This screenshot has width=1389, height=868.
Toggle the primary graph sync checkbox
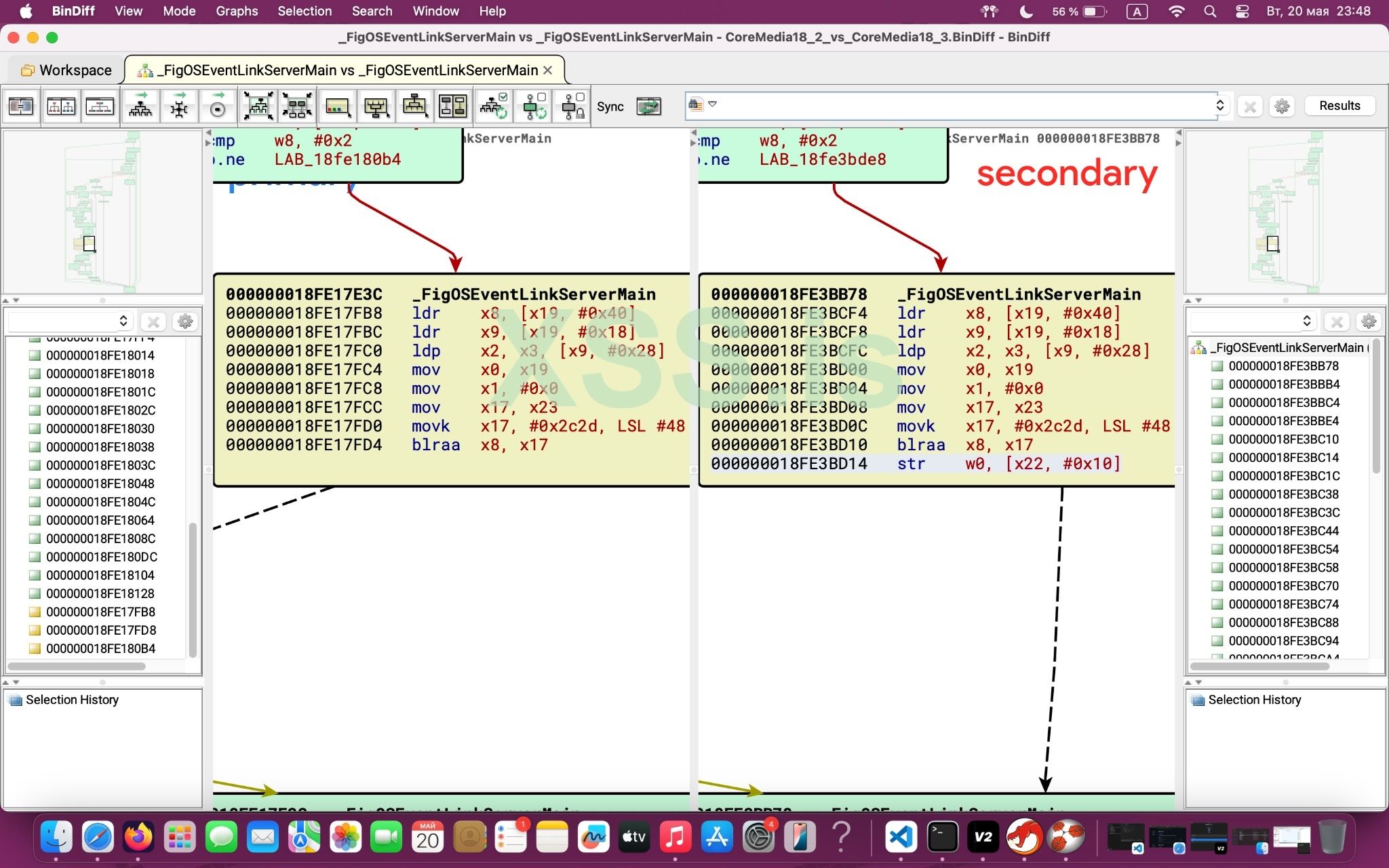(x=534, y=106)
